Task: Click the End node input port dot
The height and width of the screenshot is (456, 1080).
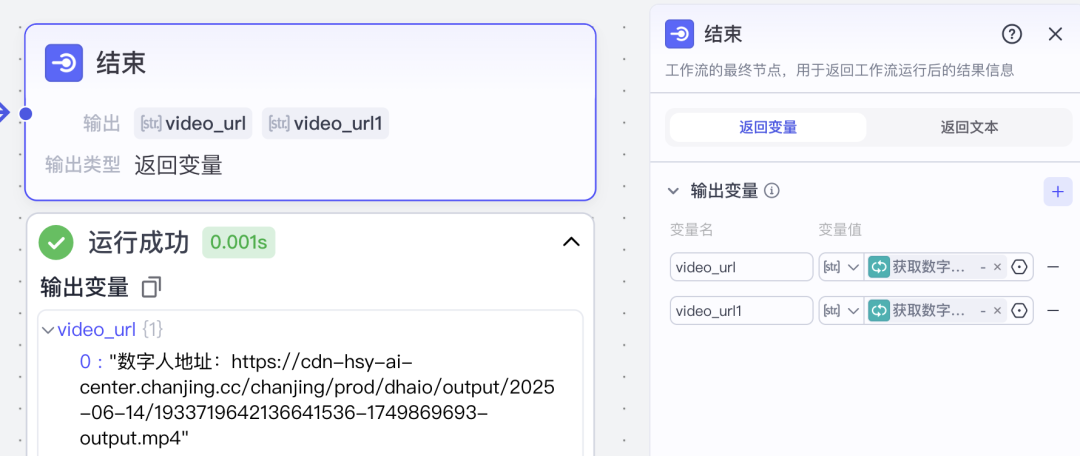Action: click(x=25, y=114)
